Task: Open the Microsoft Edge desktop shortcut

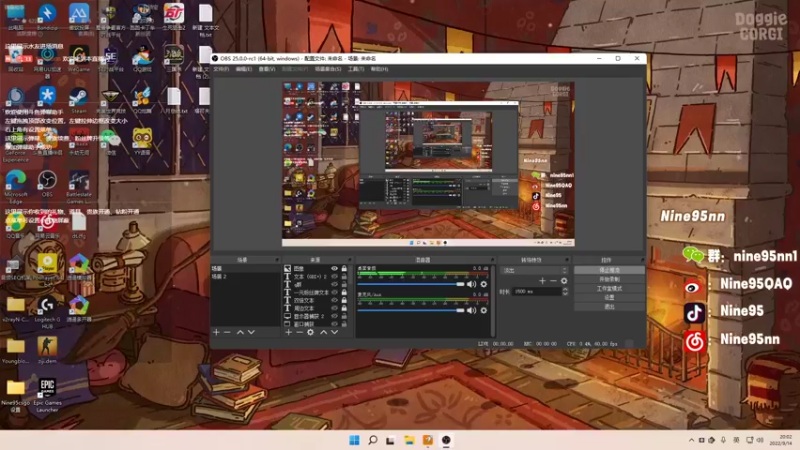Action: point(16,187)
